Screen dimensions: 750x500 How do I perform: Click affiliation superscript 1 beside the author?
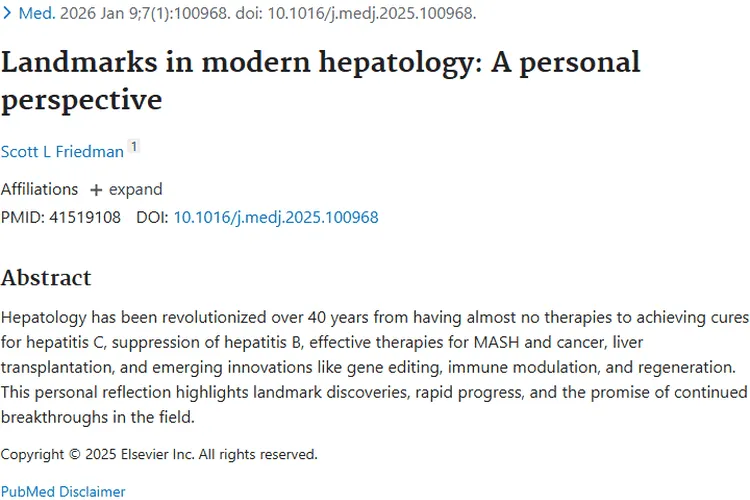tap(134, 148)
